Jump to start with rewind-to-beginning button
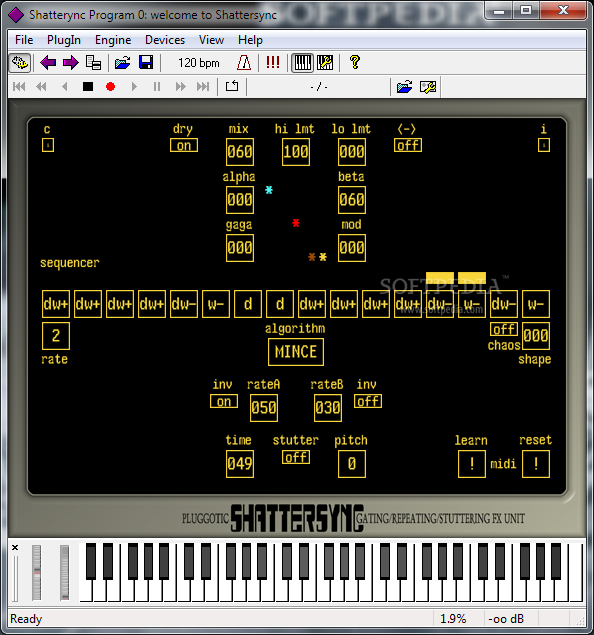This screenshot has width=594, height=635. coord(19,86)
